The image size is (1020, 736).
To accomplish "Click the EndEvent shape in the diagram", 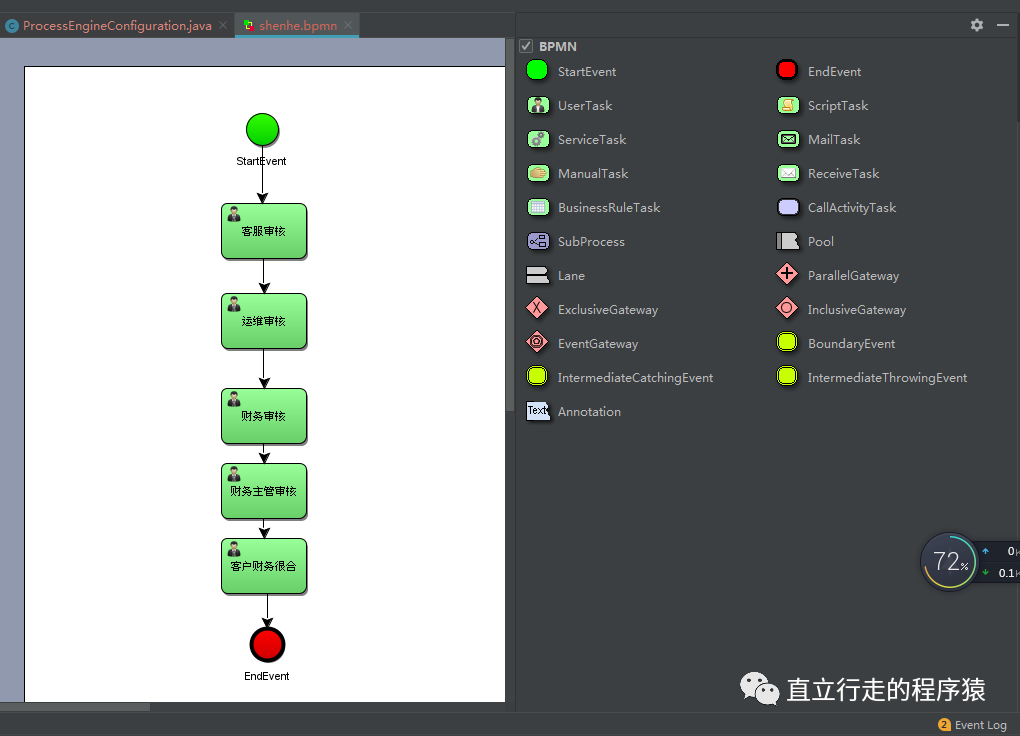I will pos(267,644).
